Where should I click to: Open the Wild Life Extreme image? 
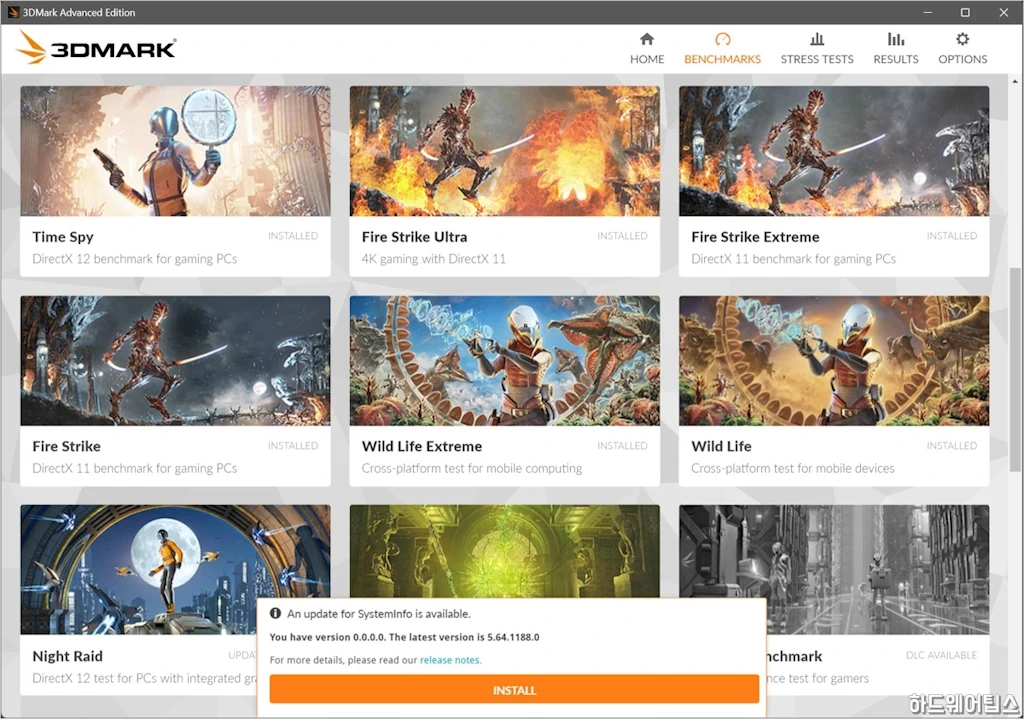coord(504,360)
